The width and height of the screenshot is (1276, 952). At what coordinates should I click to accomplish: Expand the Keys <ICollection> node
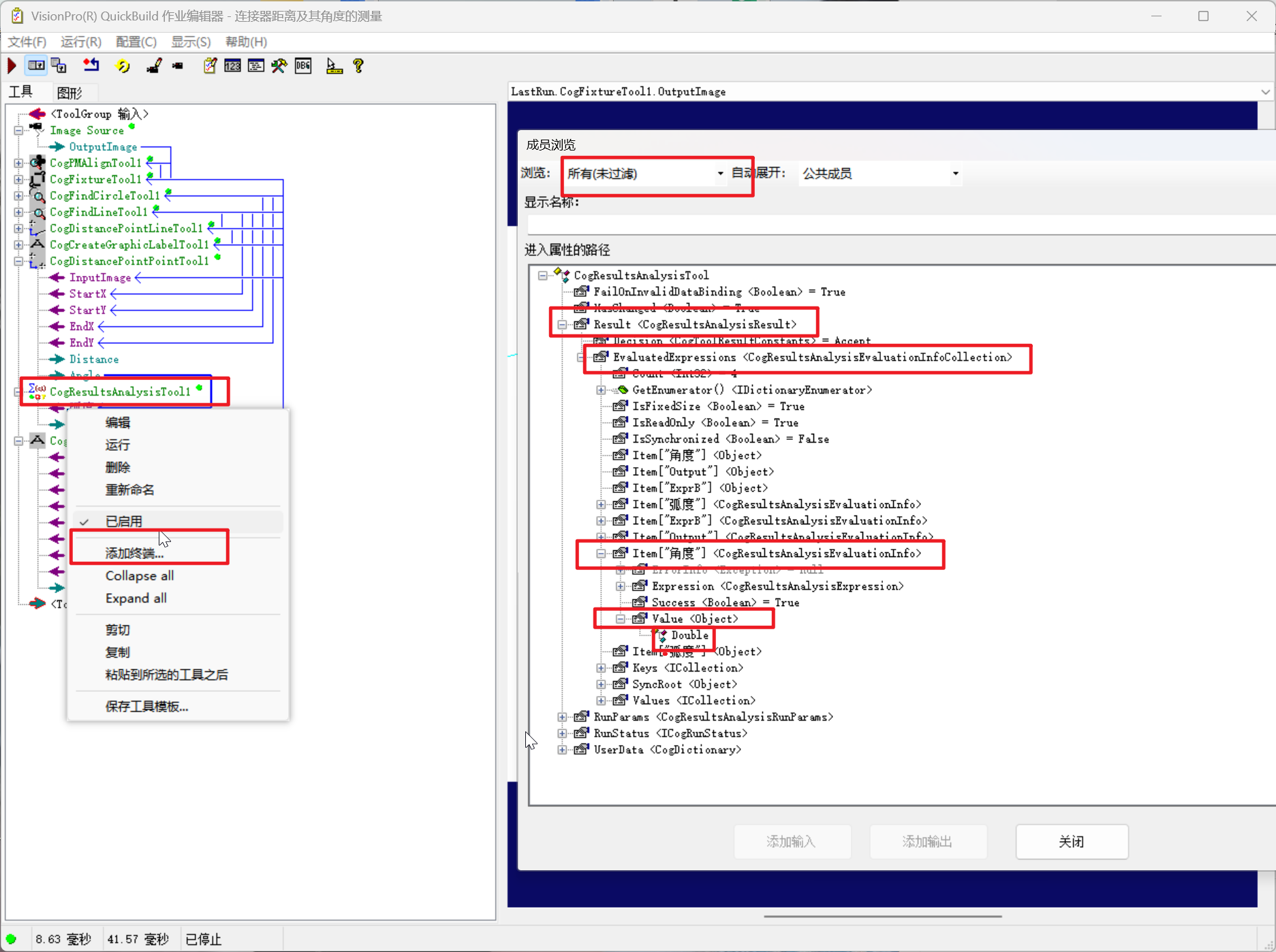601,668
